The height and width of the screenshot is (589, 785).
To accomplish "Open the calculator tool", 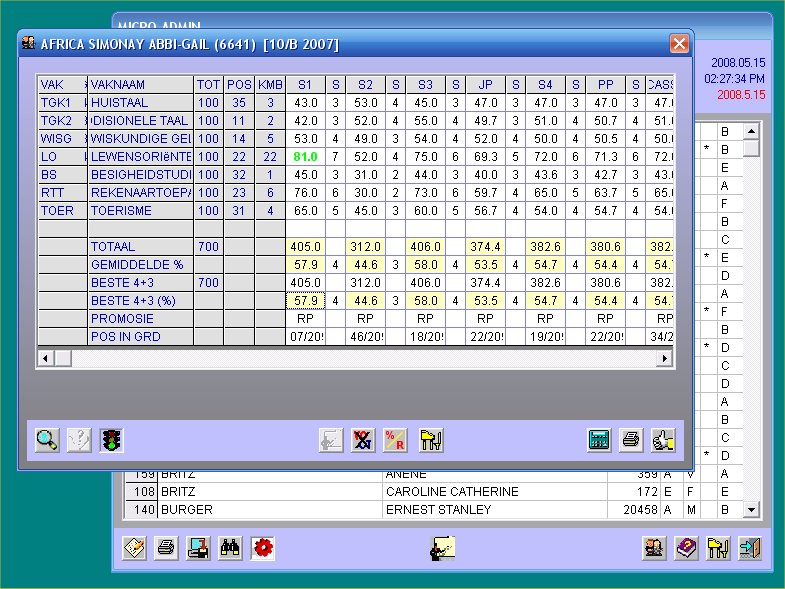I will [x=600, y=440].
